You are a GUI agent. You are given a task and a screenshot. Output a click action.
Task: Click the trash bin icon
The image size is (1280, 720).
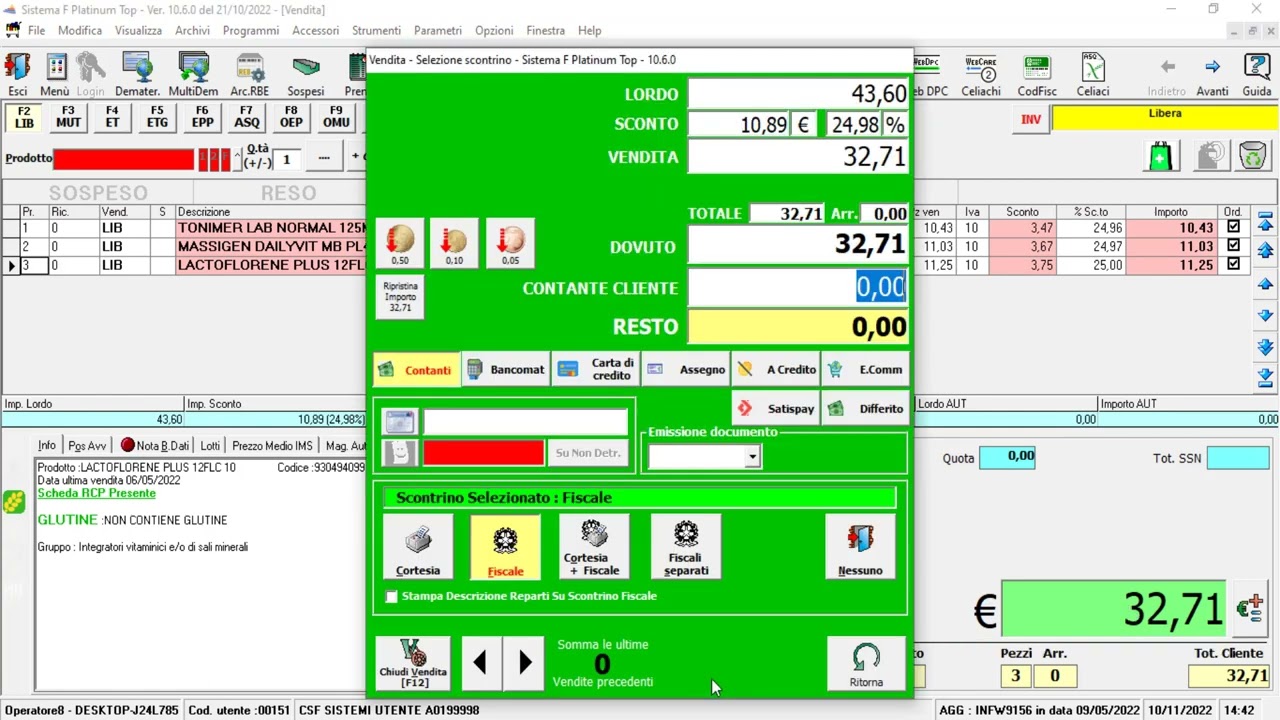1252,155
